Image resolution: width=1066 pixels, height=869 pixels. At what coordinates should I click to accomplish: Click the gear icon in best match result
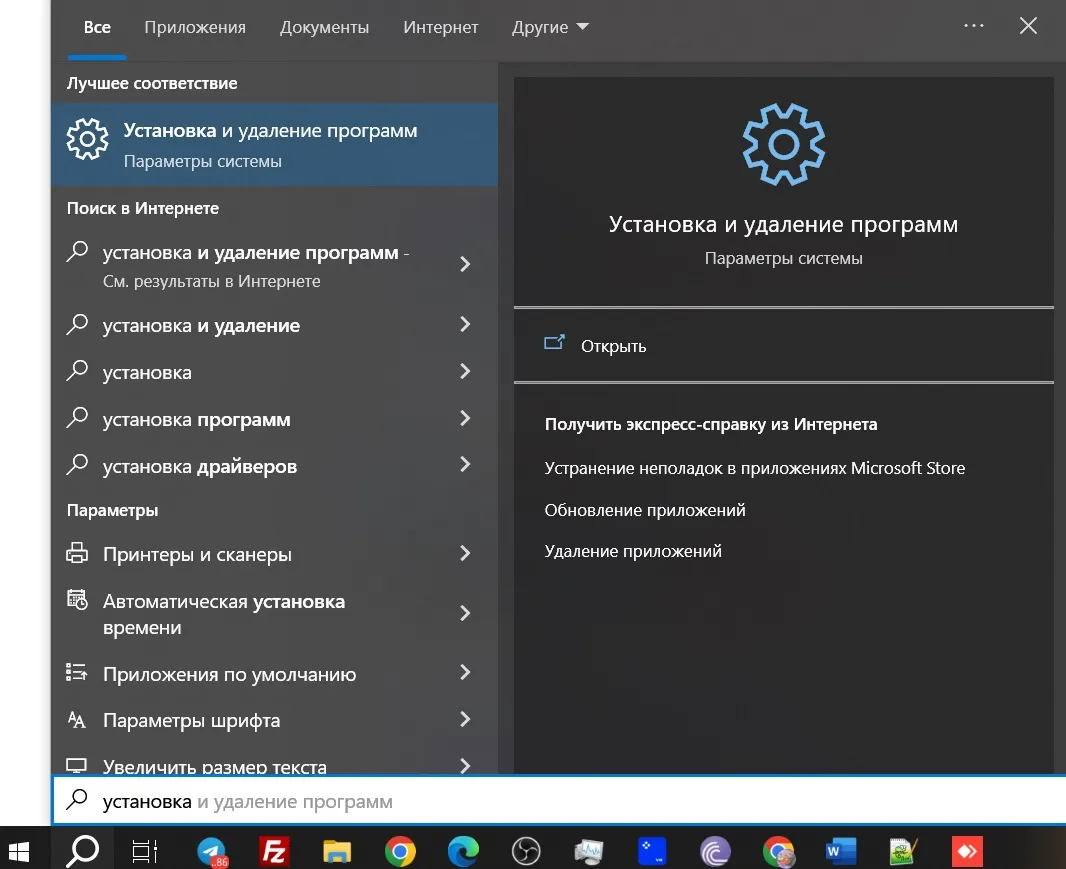87,139
